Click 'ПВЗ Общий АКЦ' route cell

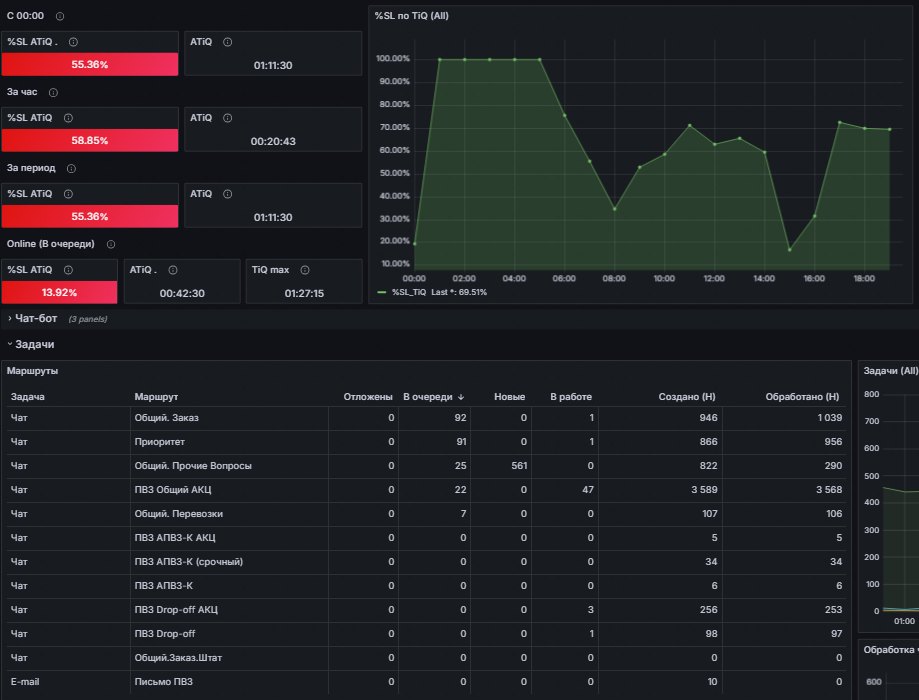[x=173, y=490]
